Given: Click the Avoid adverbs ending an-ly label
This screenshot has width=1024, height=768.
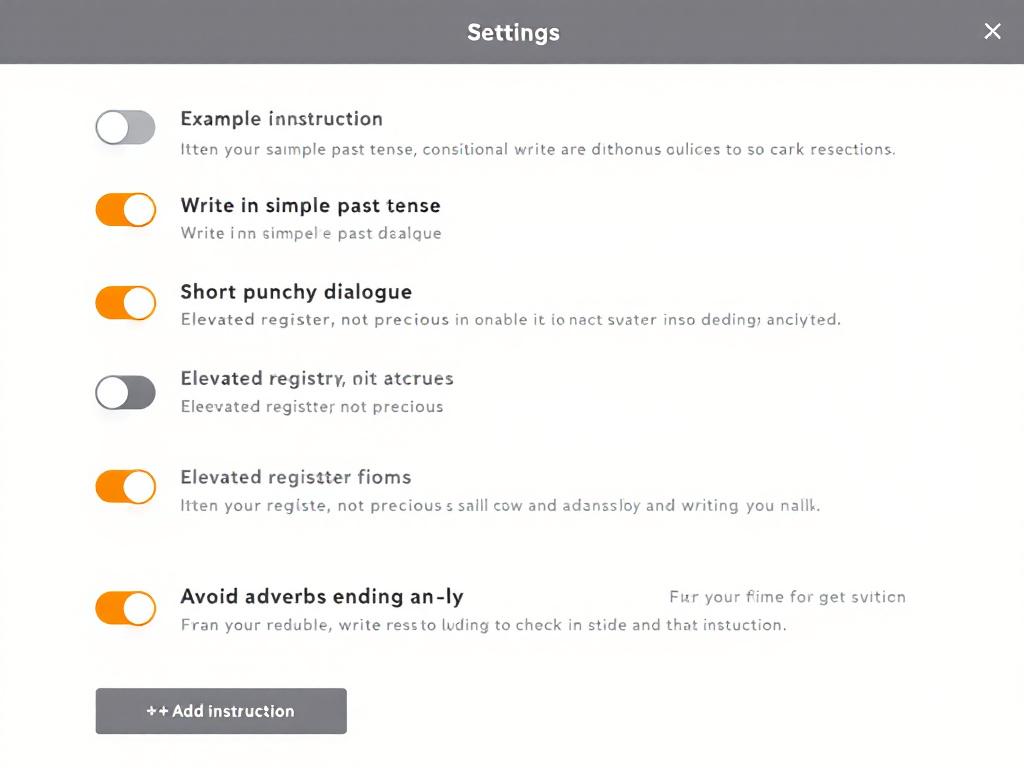Looking at the screenshot, I should click(x=321, y=597).
